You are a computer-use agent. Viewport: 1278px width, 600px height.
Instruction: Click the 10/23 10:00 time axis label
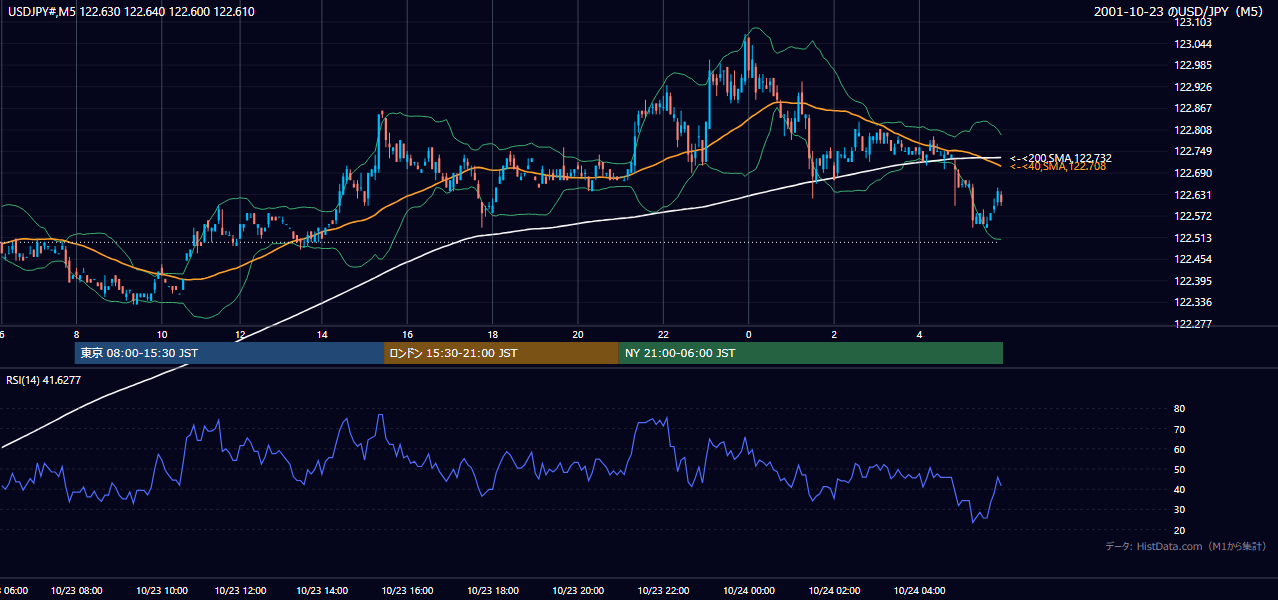click(x=161, y=590)
